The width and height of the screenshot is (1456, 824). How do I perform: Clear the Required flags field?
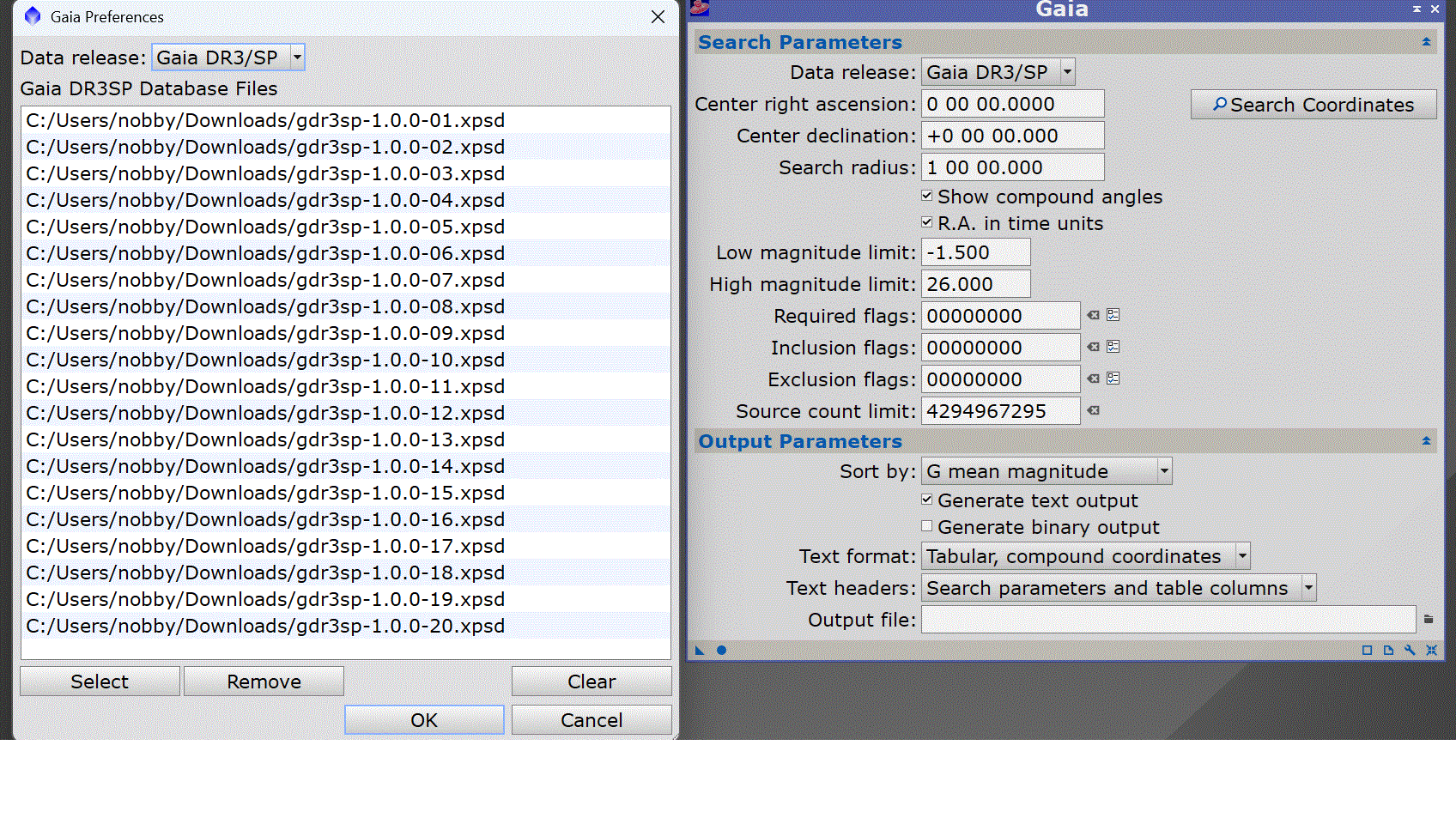(x=1093, y=316)
